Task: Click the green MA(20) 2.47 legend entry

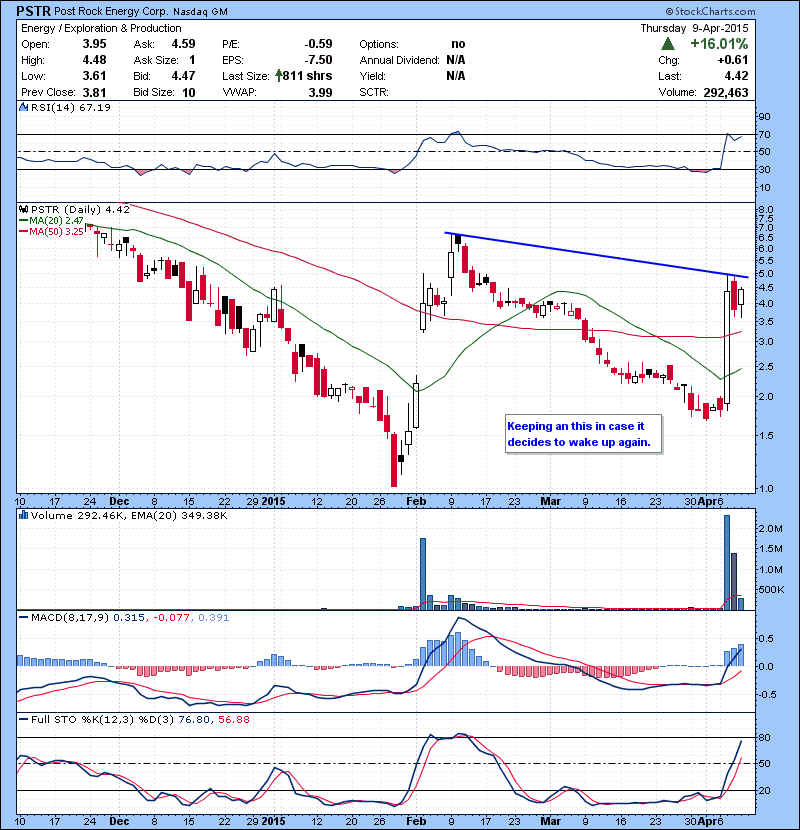Action: [x=51, y=220]
